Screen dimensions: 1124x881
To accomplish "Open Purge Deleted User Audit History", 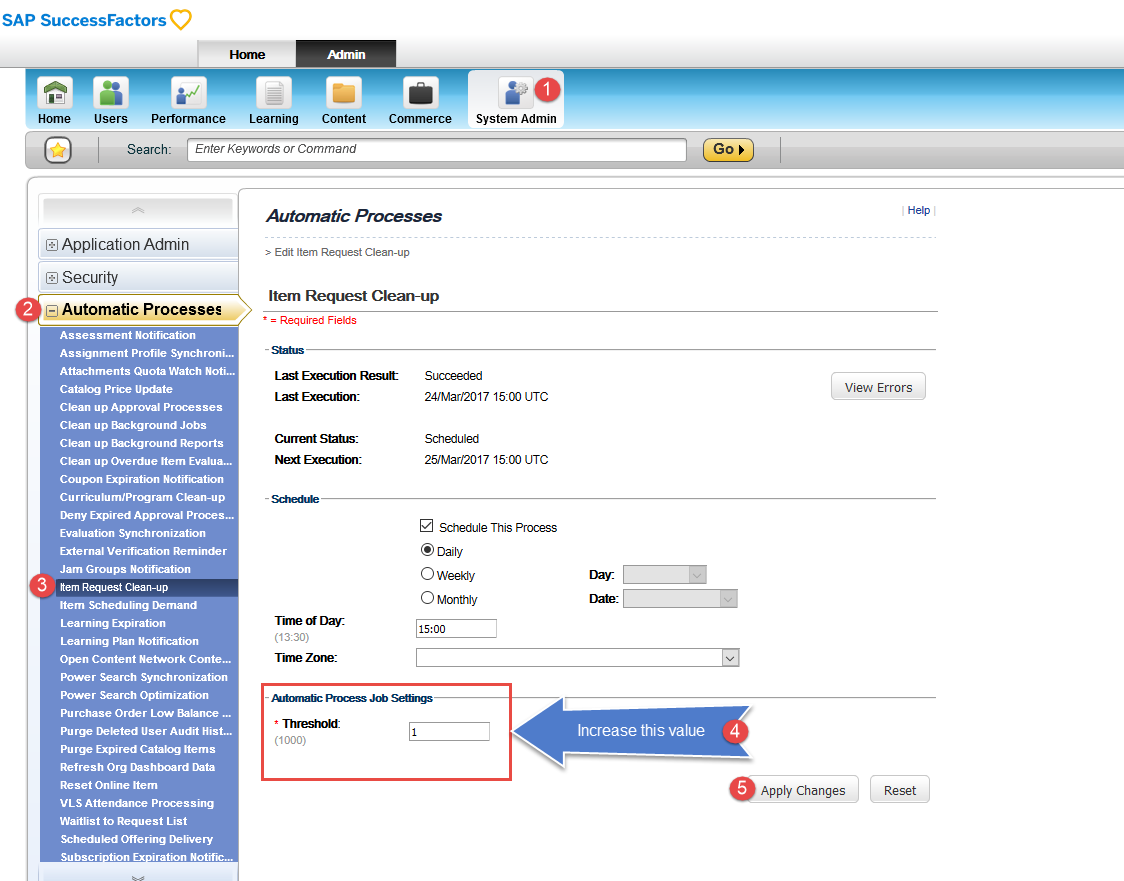I will click(x=146, y=730).
